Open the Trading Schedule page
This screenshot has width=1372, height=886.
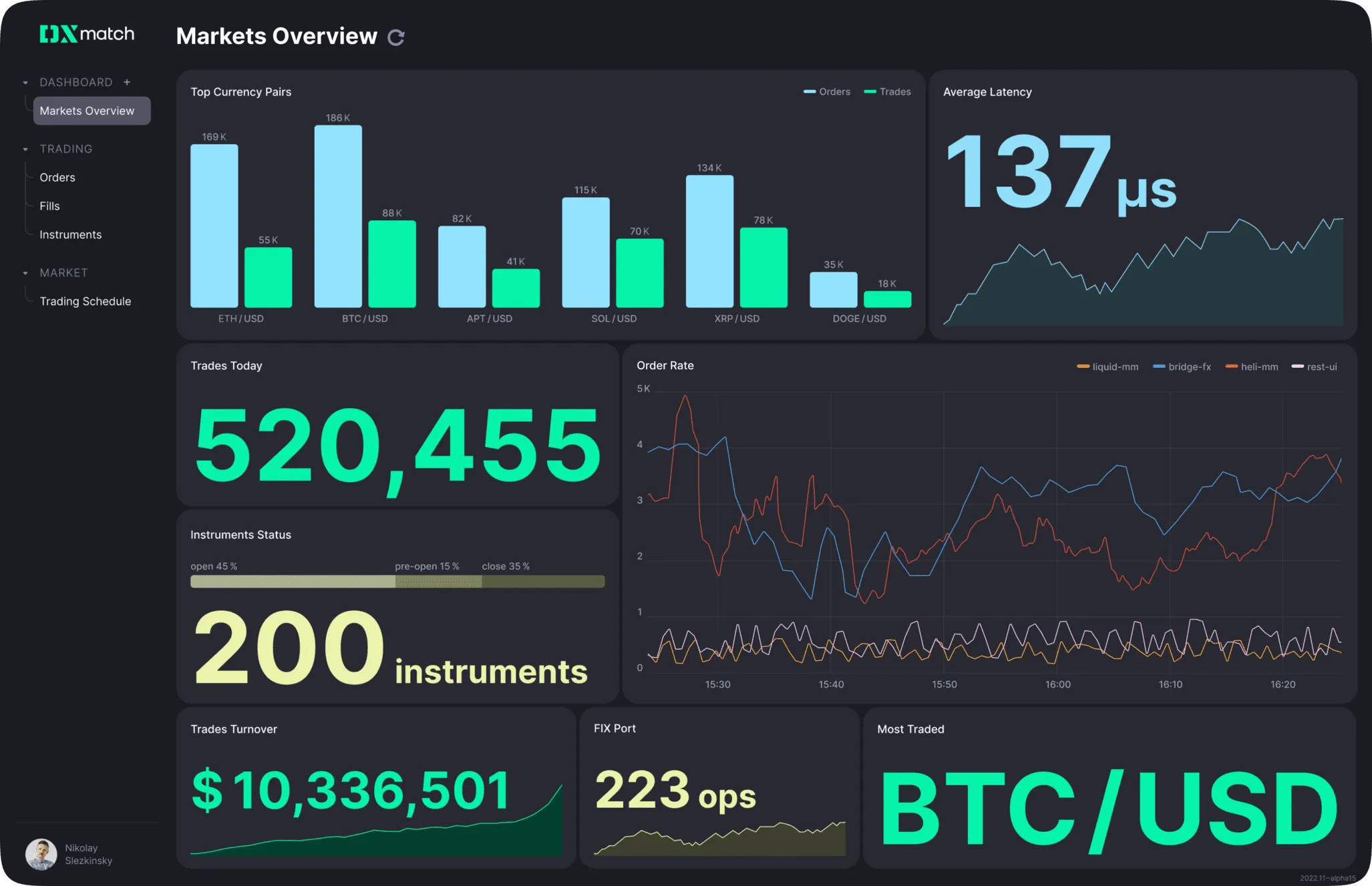(85, 301)
